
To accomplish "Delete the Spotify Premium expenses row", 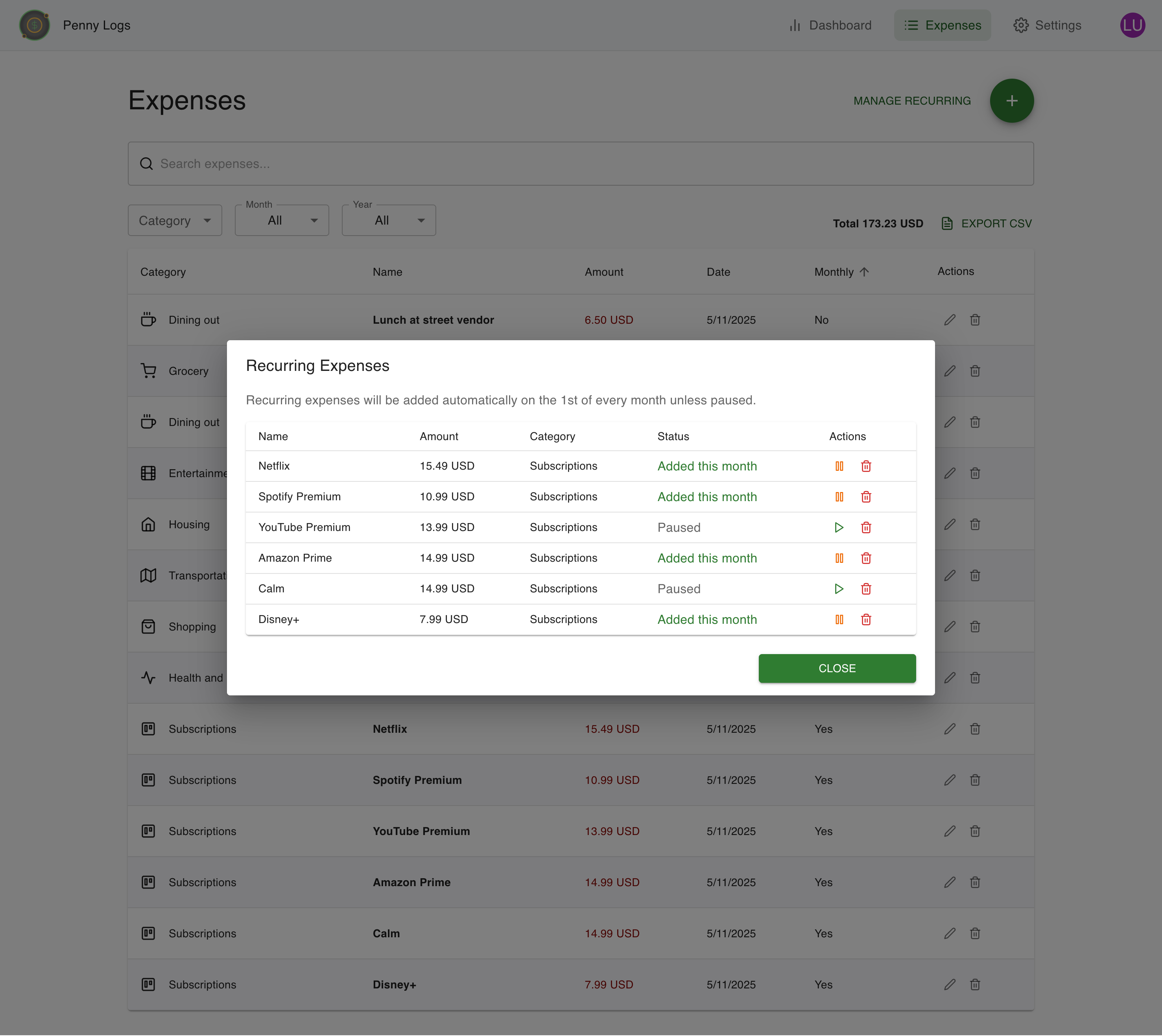I will tap(975, 780).
